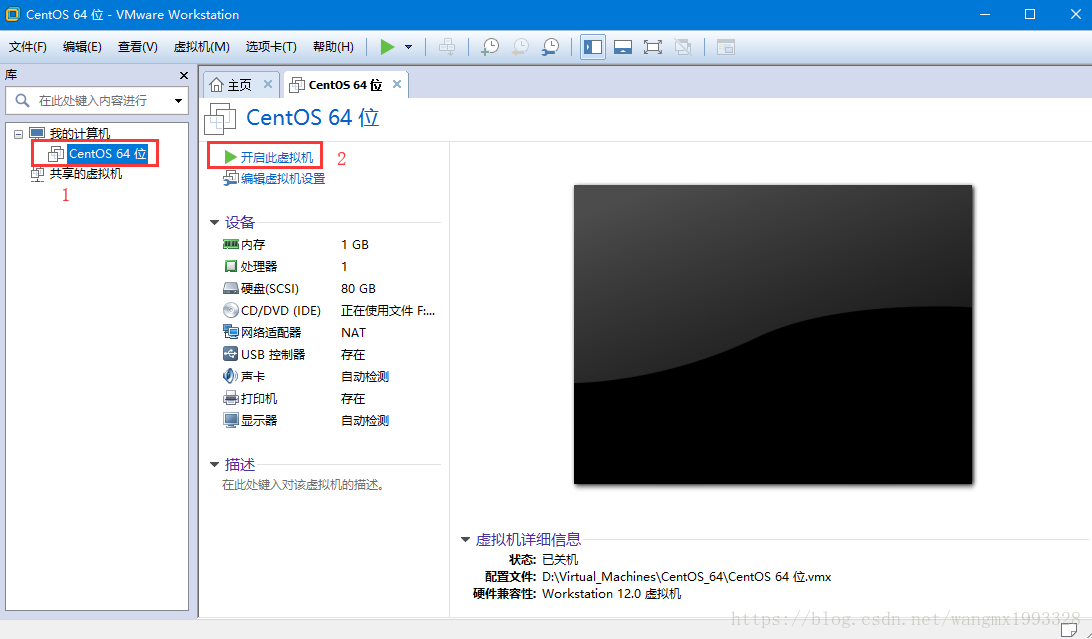
Task: Click the processor icon
Action: [231, 267]
